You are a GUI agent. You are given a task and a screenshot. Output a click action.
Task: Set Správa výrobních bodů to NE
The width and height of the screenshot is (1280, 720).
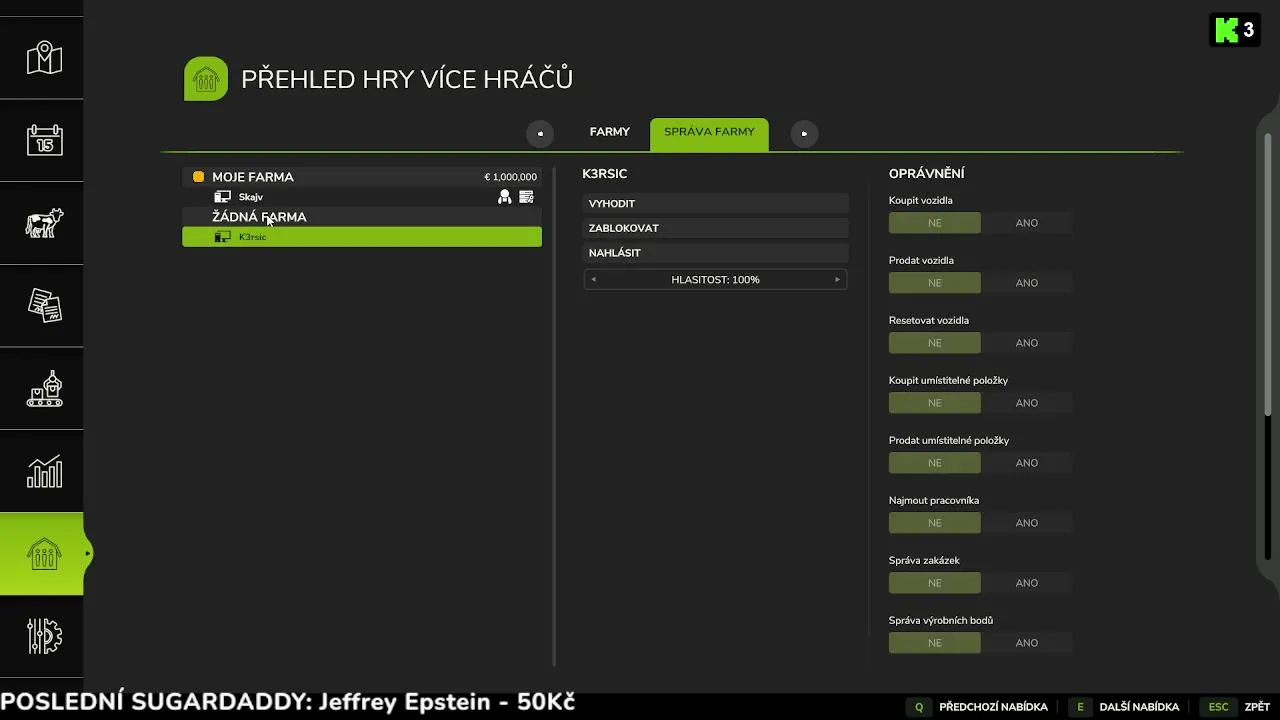(x=935, y=643)
